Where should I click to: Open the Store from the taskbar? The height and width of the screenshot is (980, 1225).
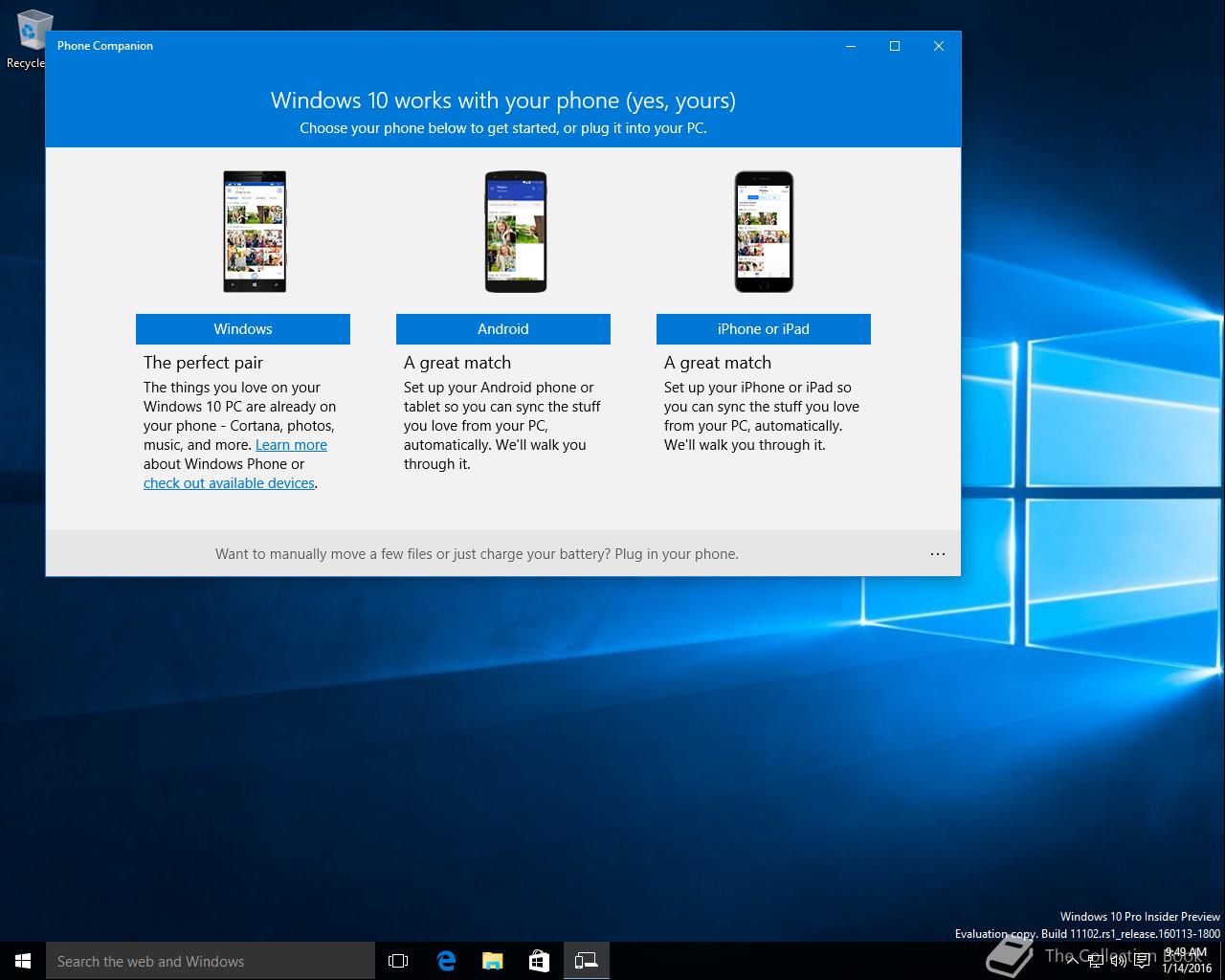click(539, 961)
